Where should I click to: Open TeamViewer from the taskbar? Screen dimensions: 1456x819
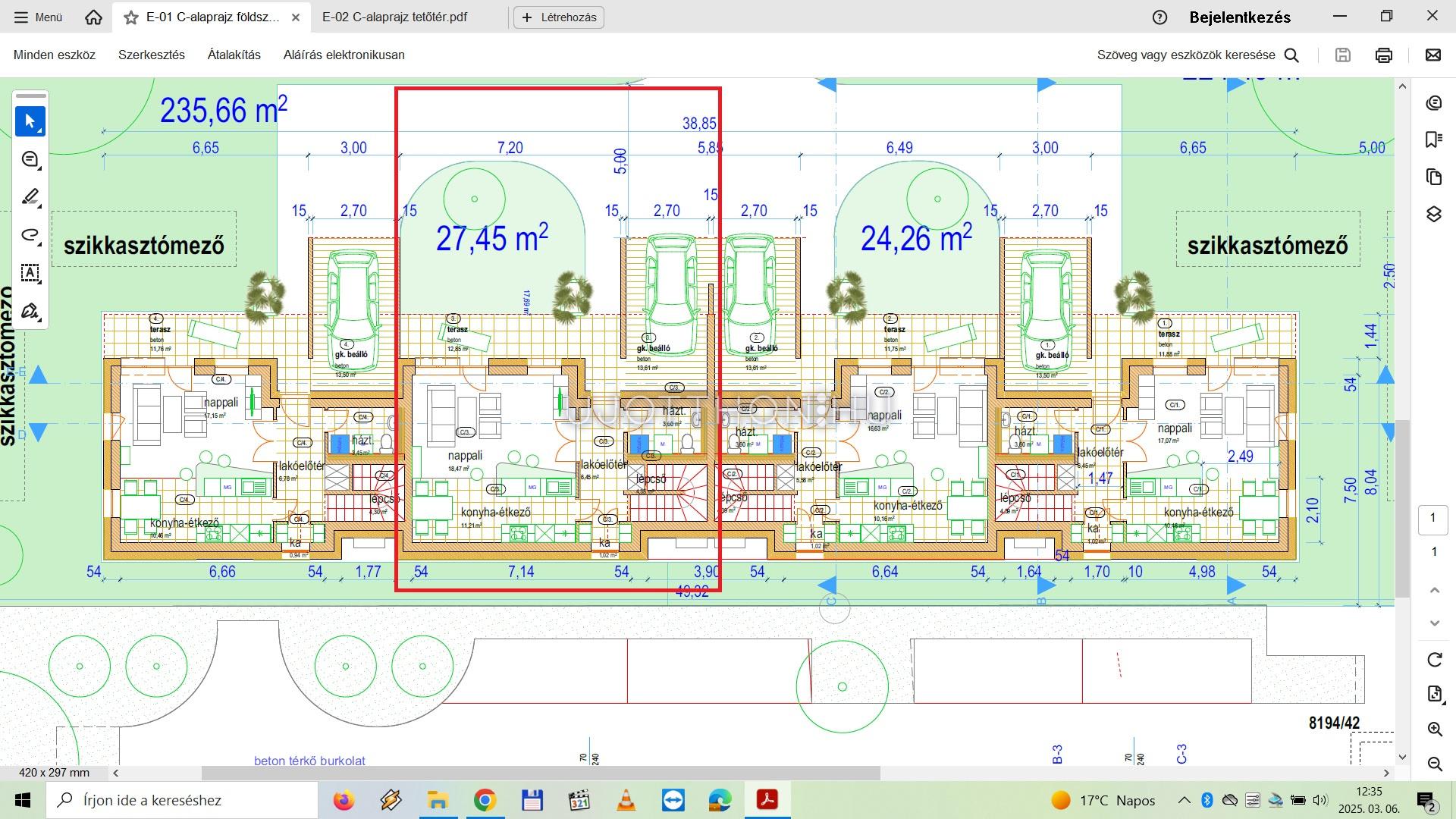pyautogui.click(x=673, y=800)
